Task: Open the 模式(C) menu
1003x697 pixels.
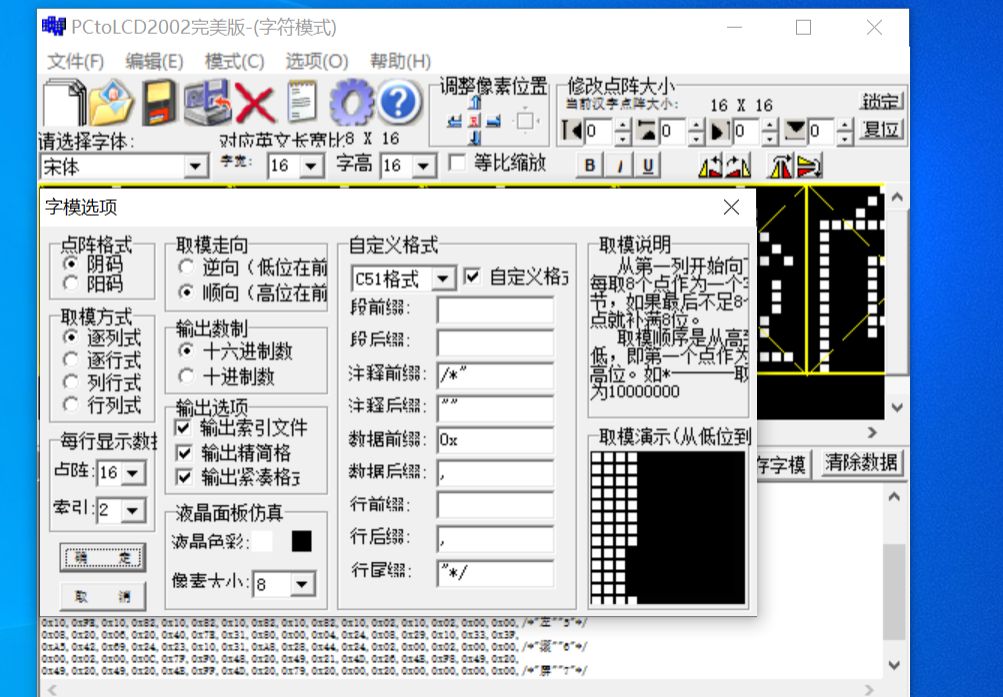Action: click(x=234, y=61)
